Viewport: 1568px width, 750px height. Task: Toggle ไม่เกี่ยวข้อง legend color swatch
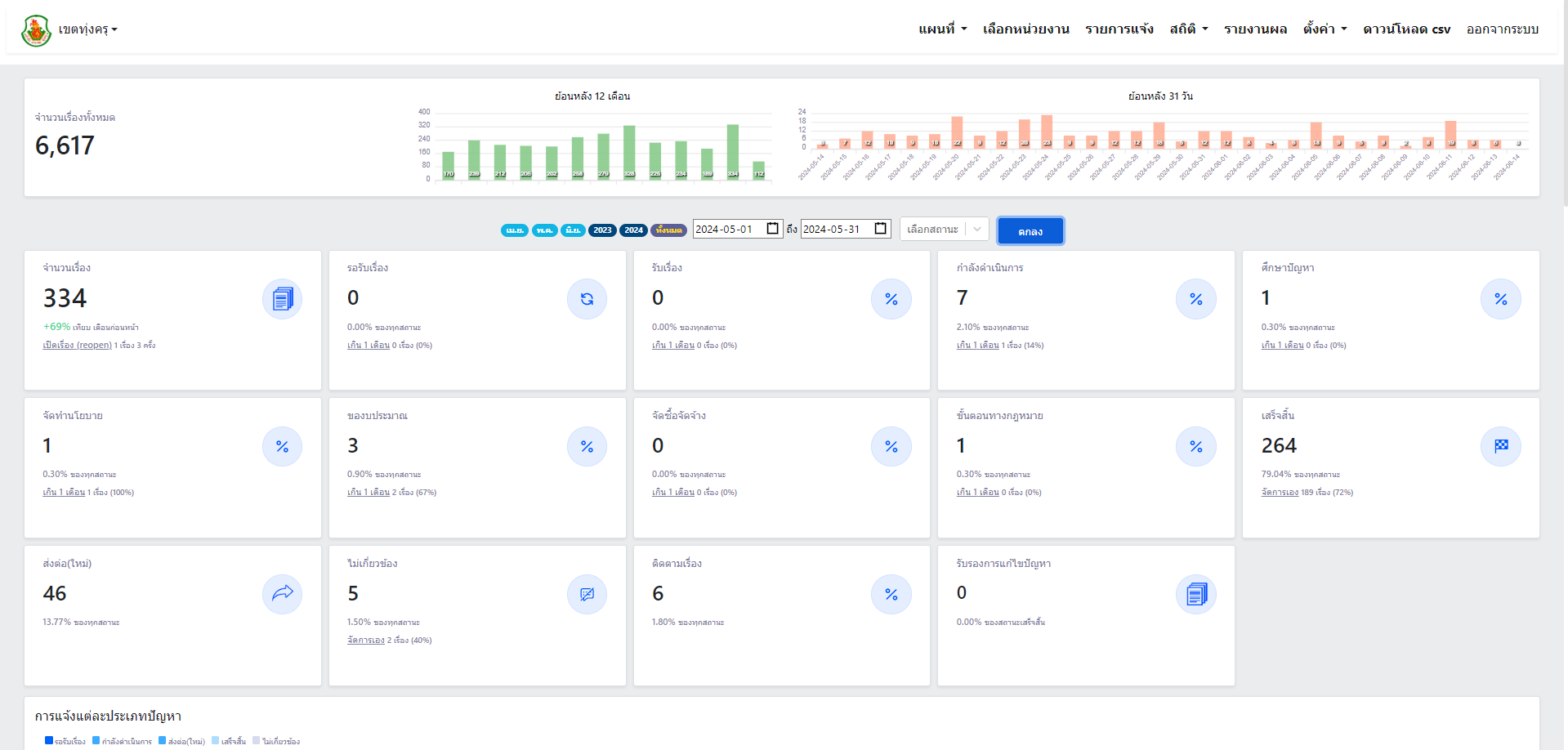[257, 741]
